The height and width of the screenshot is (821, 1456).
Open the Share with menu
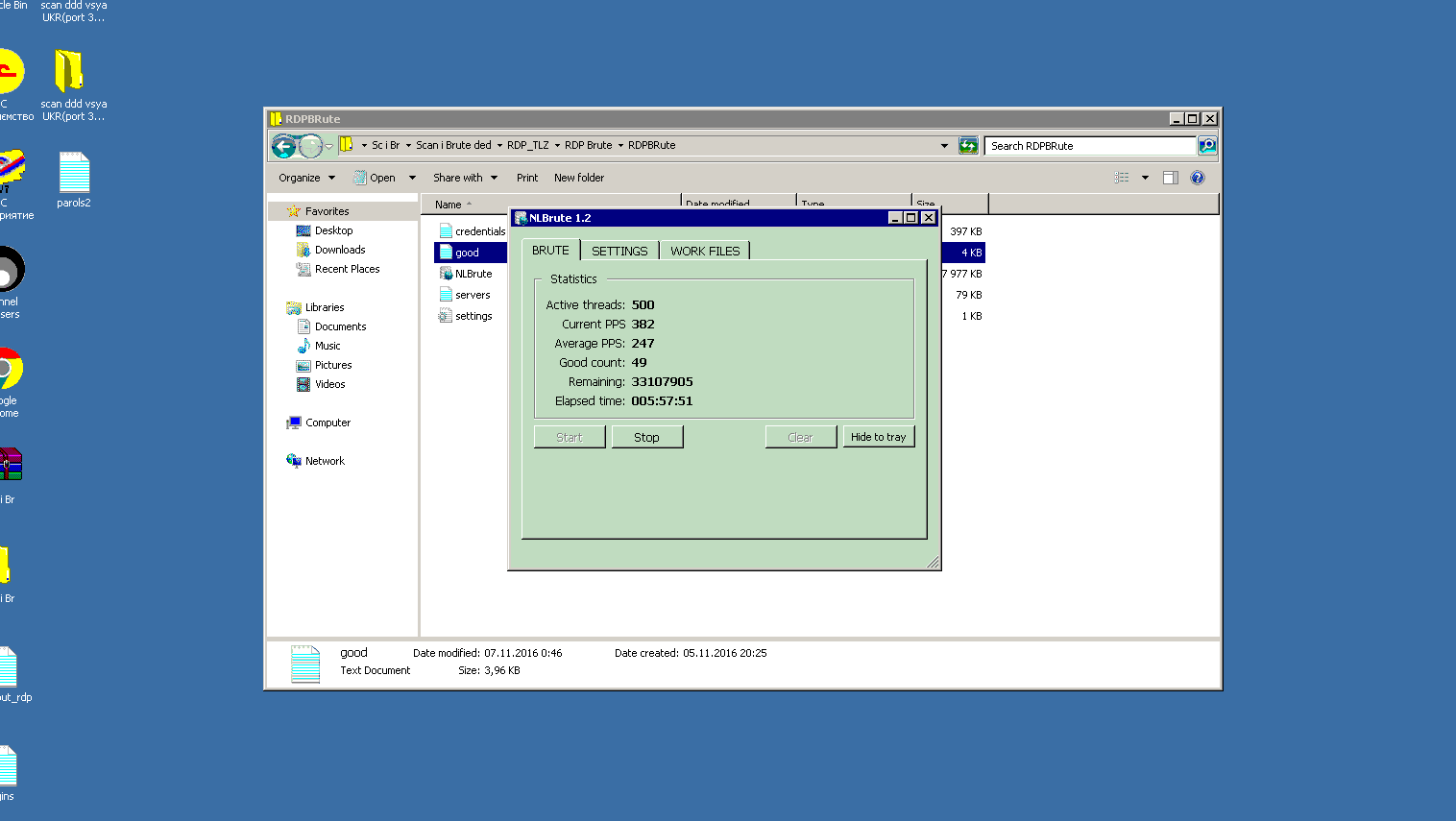[x=465, y=178]
